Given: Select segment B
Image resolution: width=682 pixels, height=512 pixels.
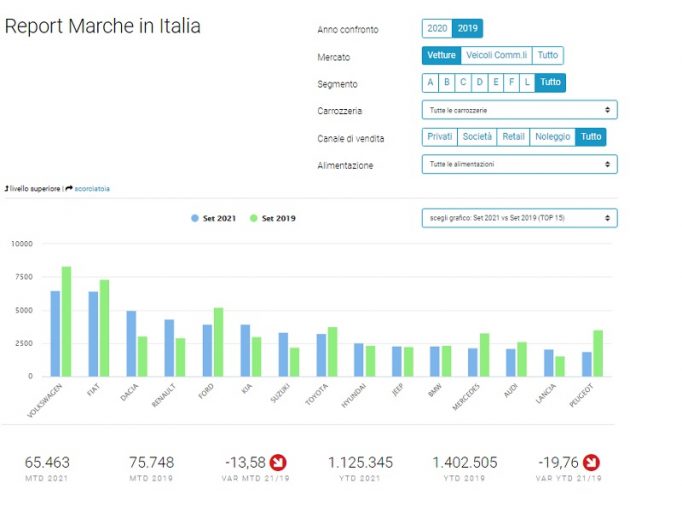Looking at the screenshot, I should click(447, 83).
